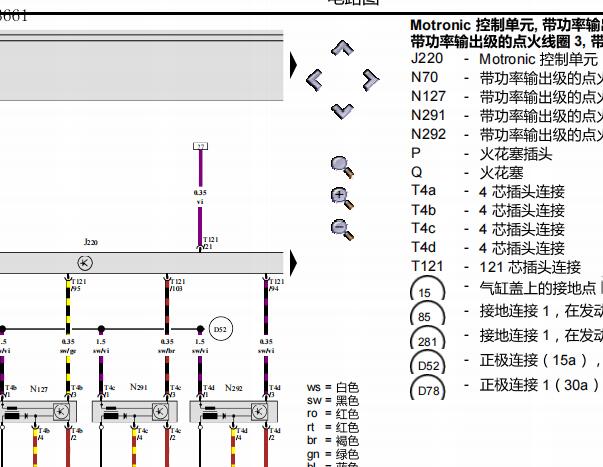Zoom in with the plus magnifier
This screenshot has width=603, height=467.
coord(342,198)
